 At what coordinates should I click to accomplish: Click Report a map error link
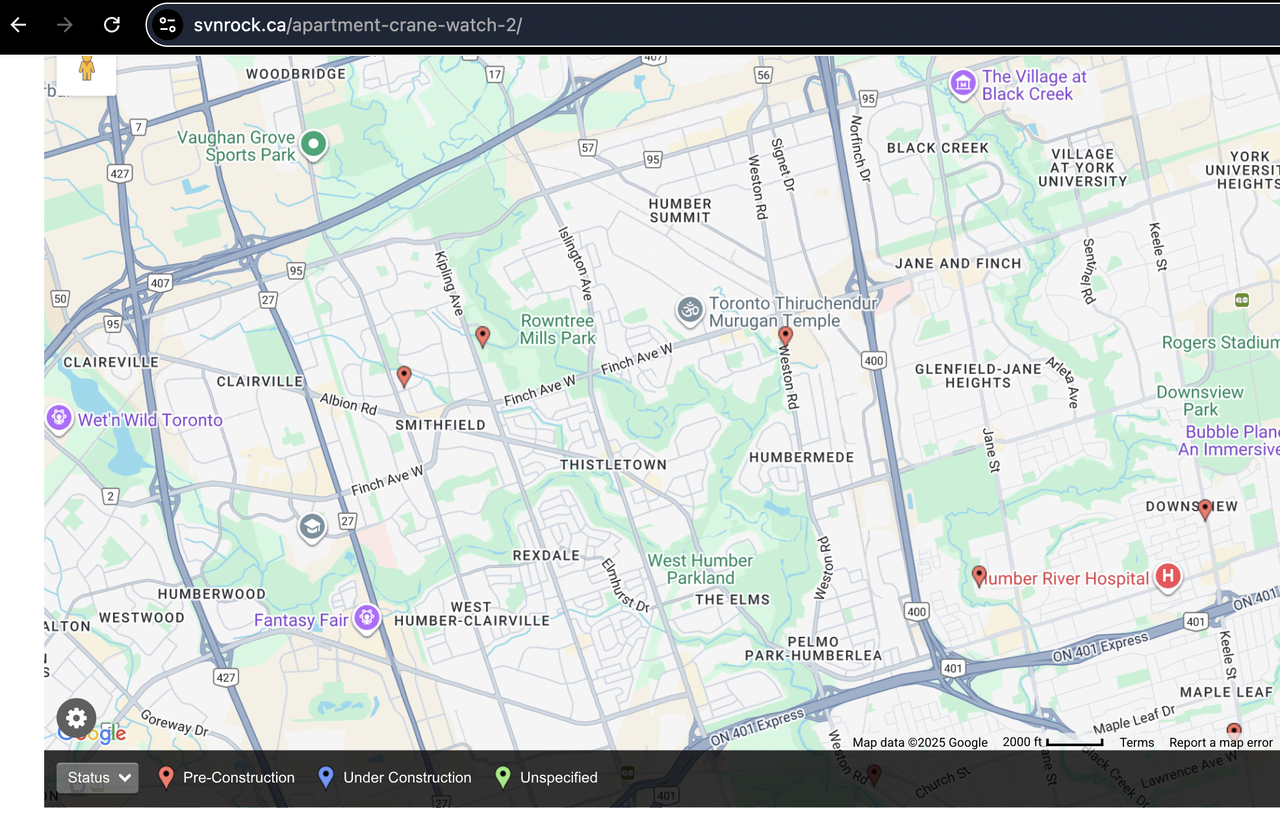(1220, 742)
